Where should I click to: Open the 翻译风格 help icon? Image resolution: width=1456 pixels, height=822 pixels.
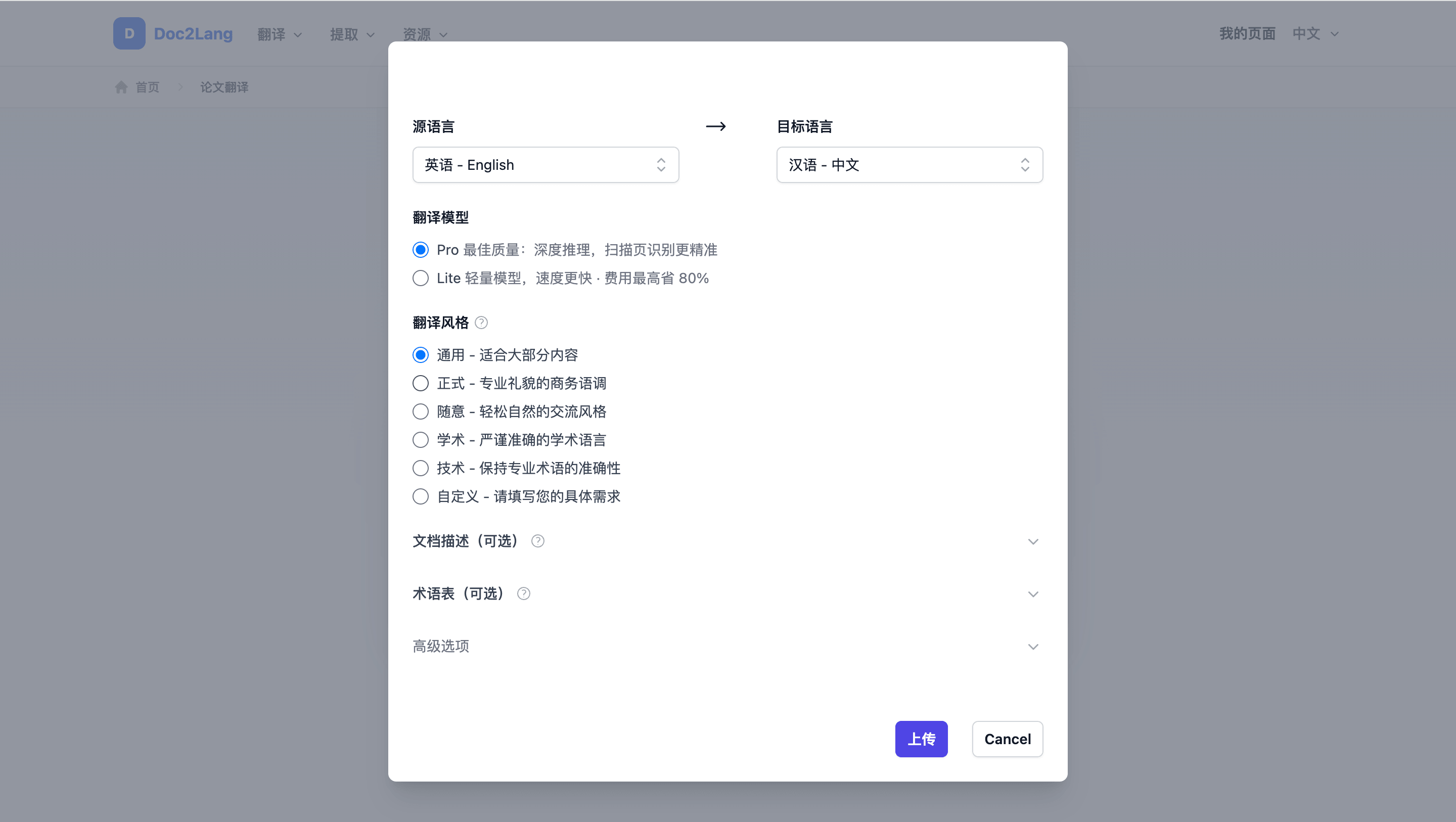tap(481, 323)
